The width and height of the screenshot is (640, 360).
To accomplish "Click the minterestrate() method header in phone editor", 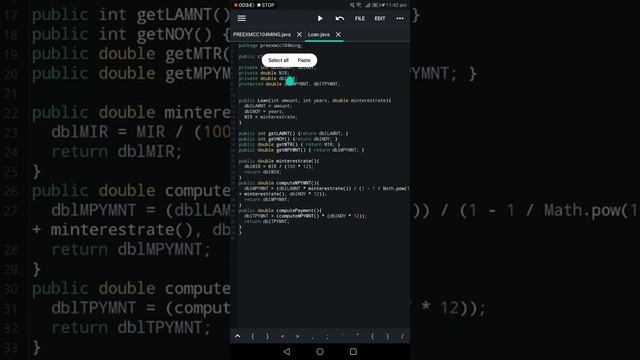I will pos(279,161).
